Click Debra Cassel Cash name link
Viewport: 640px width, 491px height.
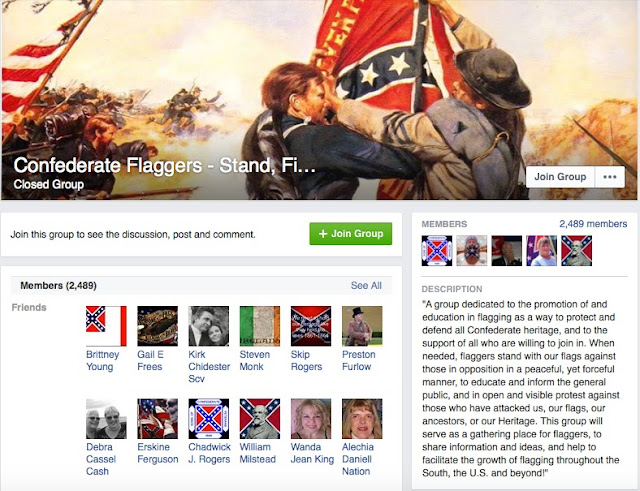[101, 459]
